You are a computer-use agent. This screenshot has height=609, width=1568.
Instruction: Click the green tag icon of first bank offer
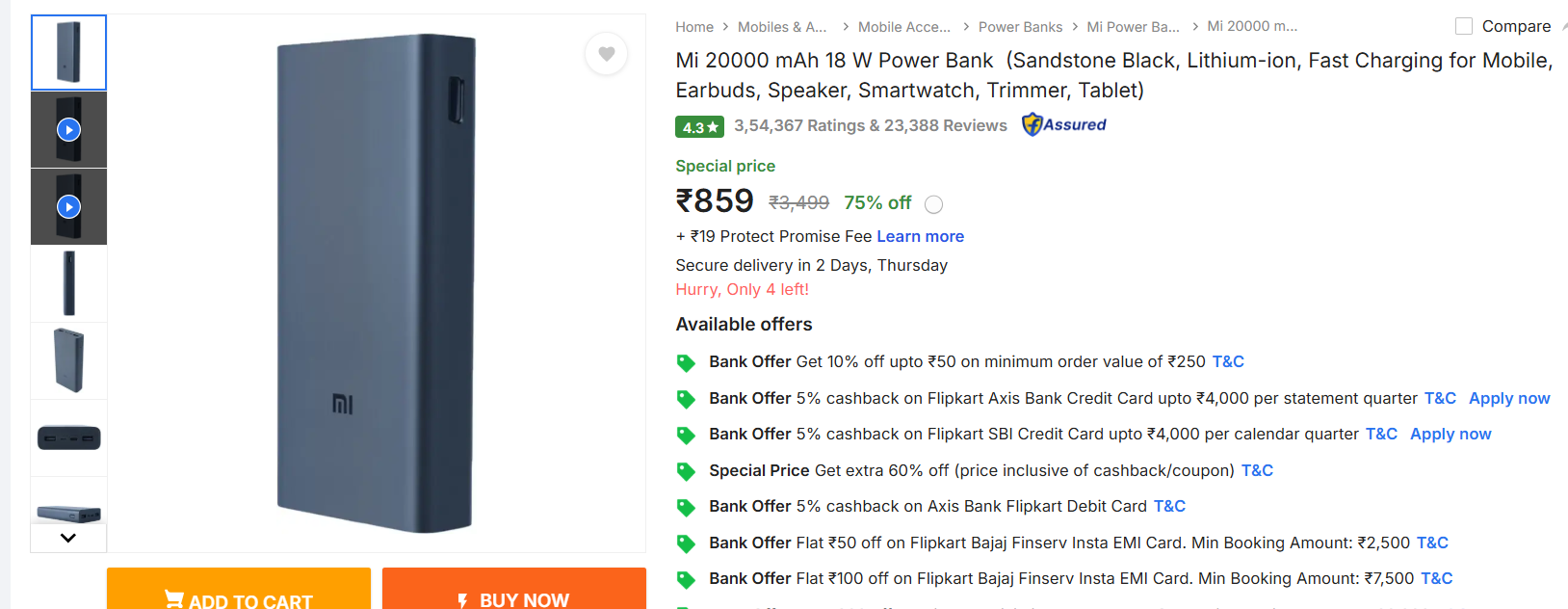686,362
